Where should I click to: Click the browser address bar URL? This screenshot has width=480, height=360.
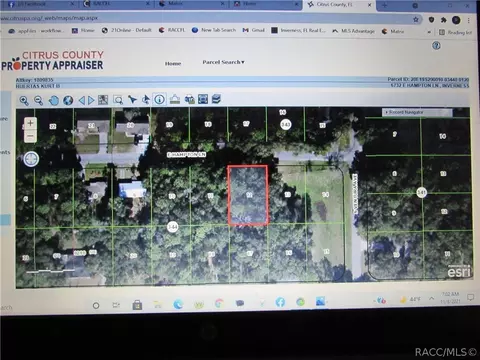50,18
